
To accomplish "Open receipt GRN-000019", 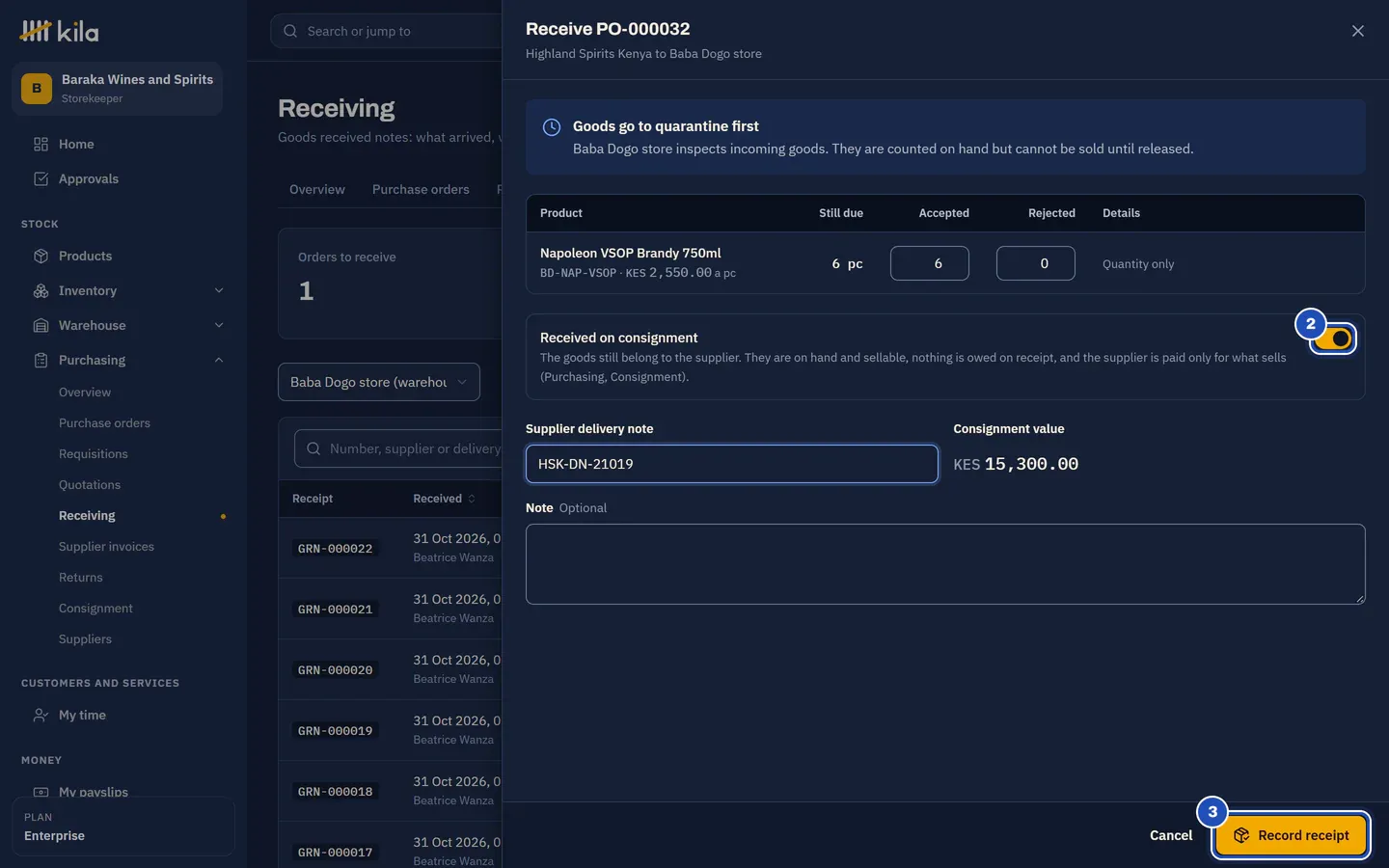I will (x=335, y=730).
